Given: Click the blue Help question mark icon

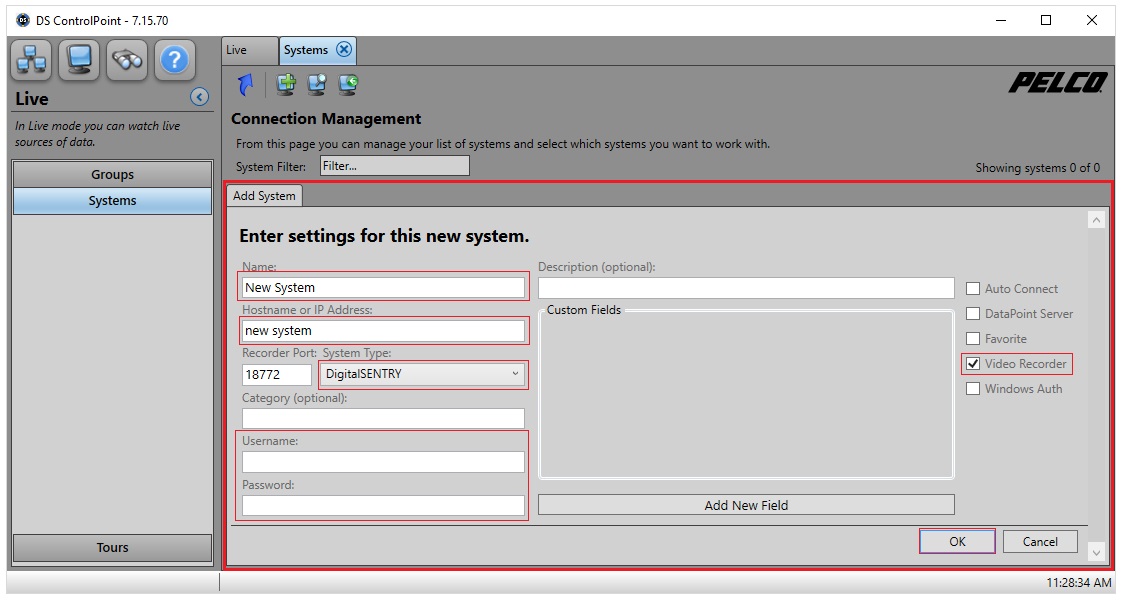Looking at the screenshot, I should click(x=175, y=61).
